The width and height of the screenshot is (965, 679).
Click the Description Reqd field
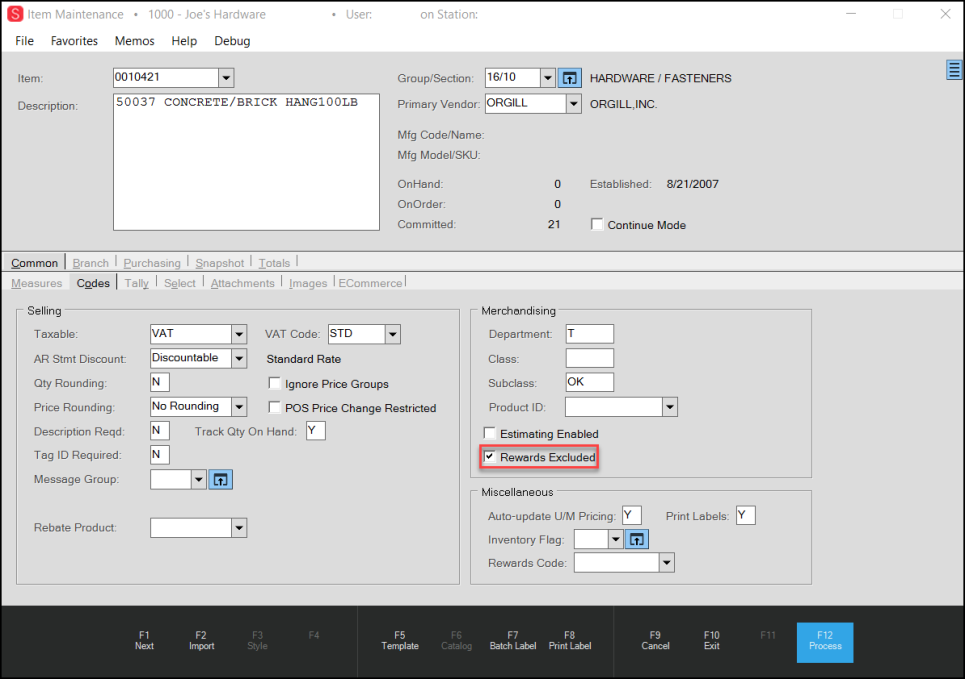[160, 430]
